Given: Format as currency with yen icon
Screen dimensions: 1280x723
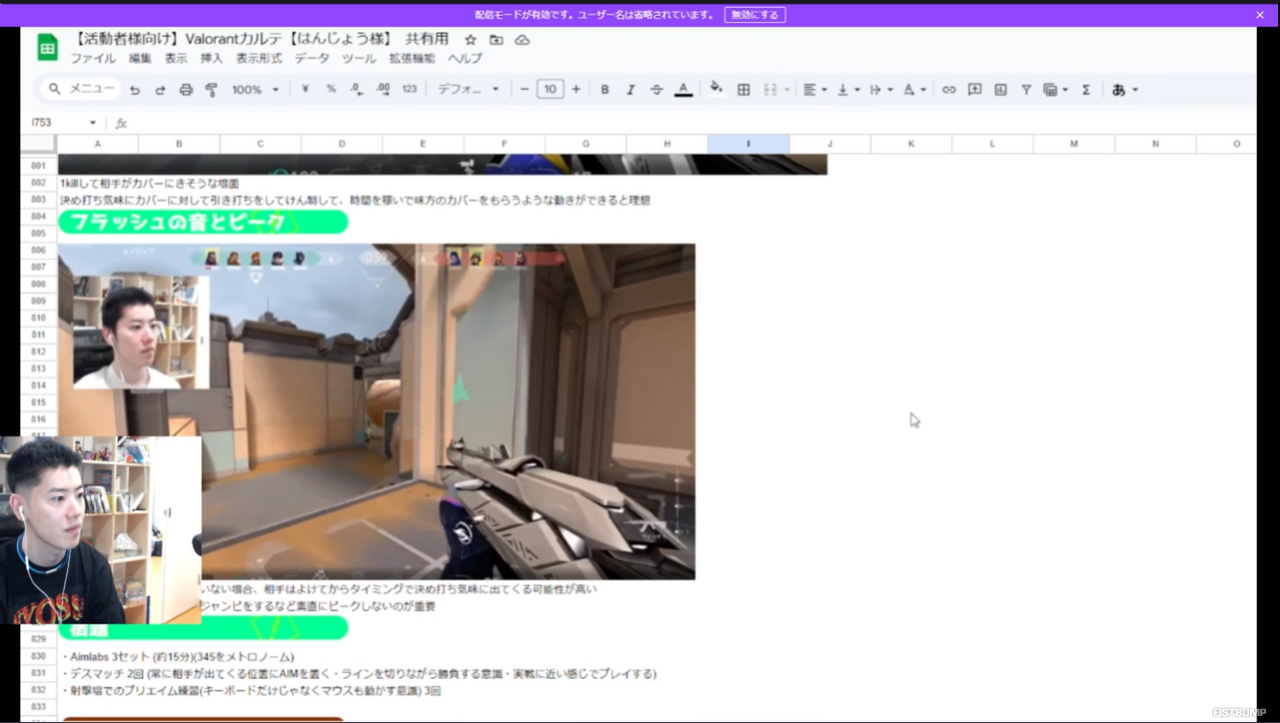Looking at the screenshot, I should click(305, 89).
